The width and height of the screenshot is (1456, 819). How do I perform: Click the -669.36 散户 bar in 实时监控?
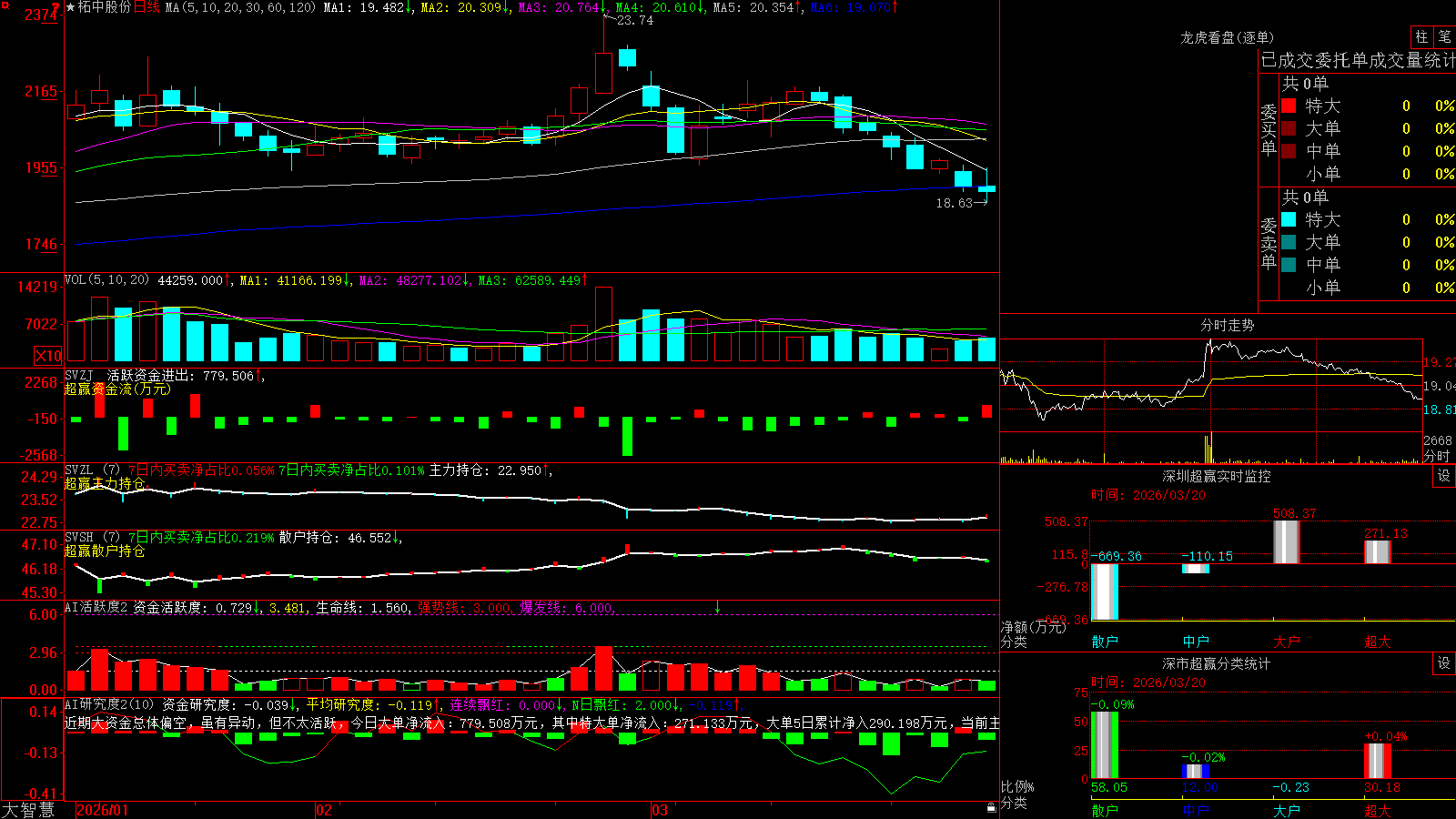coord(1105,591)
